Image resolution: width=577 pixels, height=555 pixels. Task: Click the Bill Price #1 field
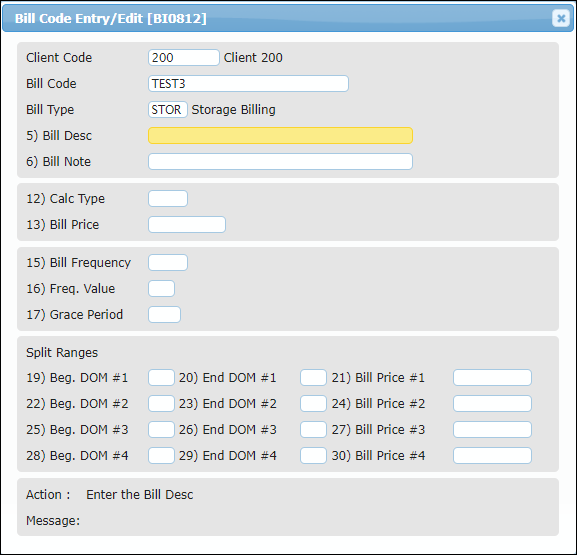tap(492, 378)
